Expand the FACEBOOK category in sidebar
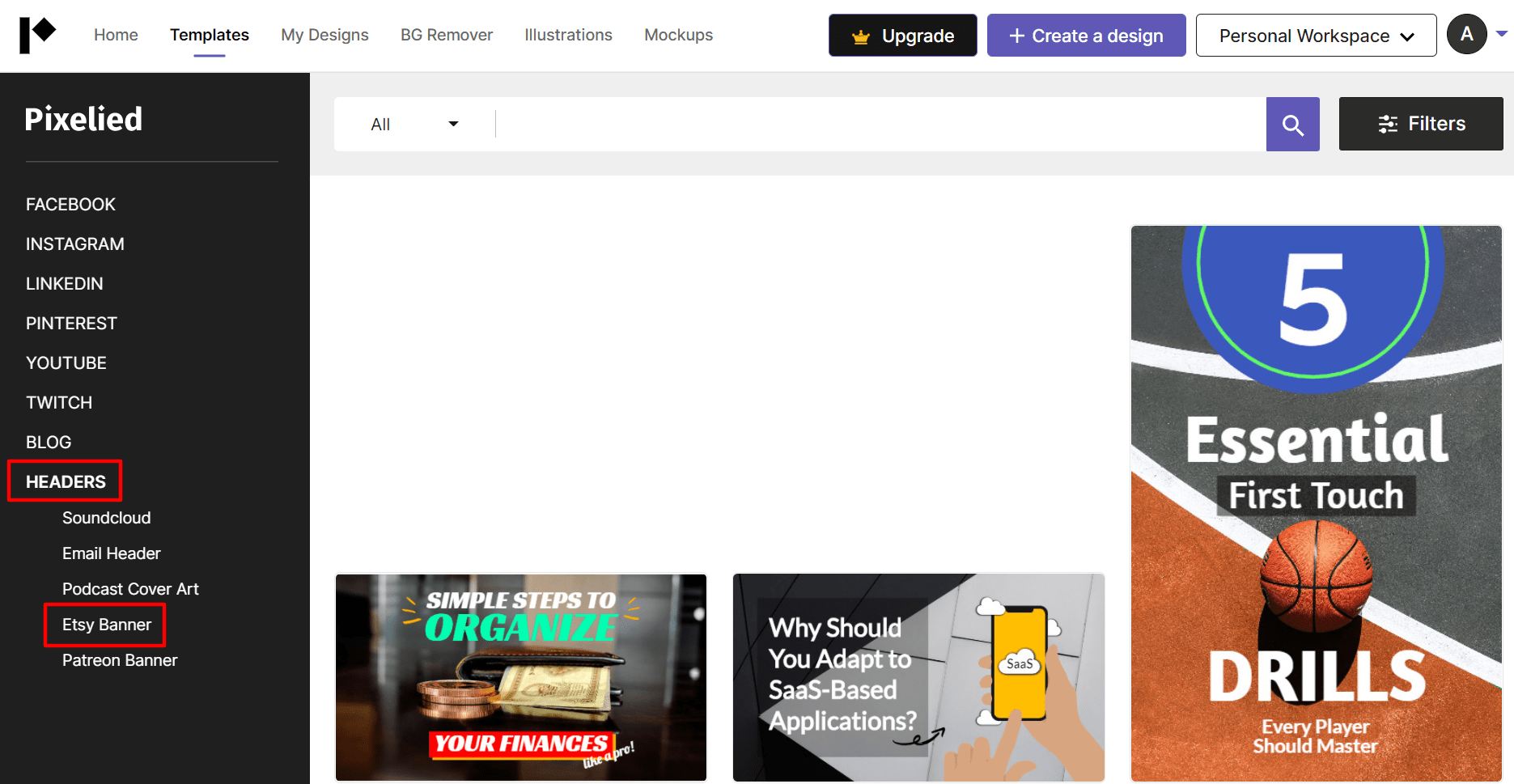 tap(70, 205)
